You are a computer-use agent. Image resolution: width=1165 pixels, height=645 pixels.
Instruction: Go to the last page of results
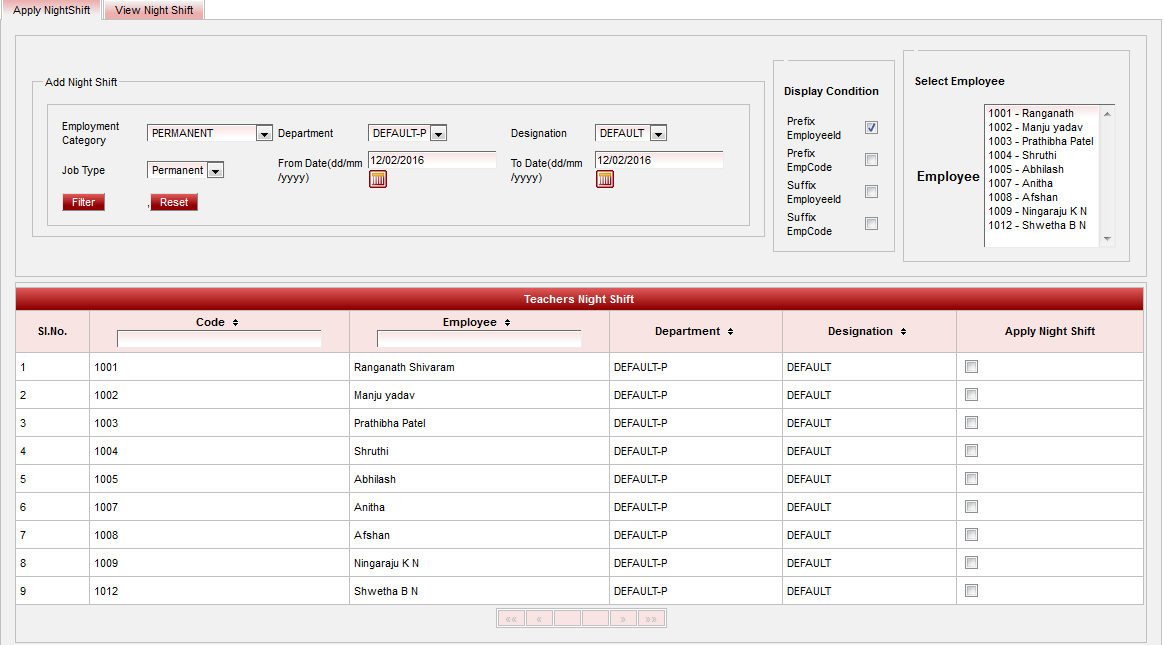pyautogui.click(x=651, y=619)
